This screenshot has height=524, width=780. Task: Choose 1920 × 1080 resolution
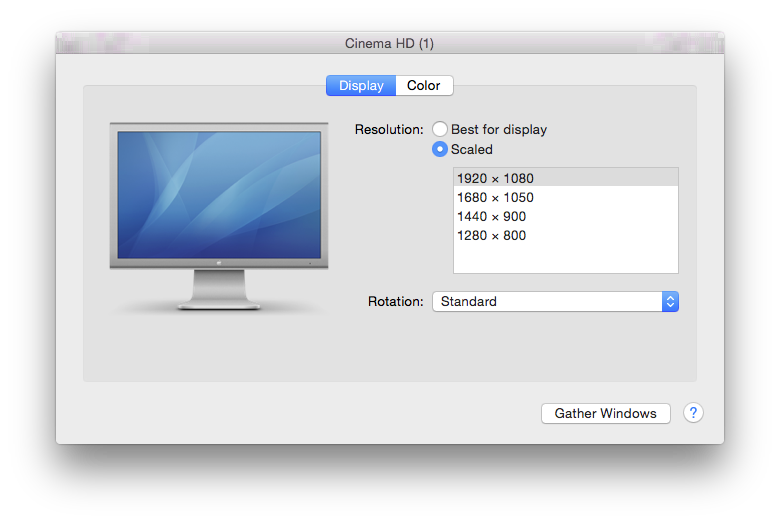pyautogui.click(x=566, y=178)
